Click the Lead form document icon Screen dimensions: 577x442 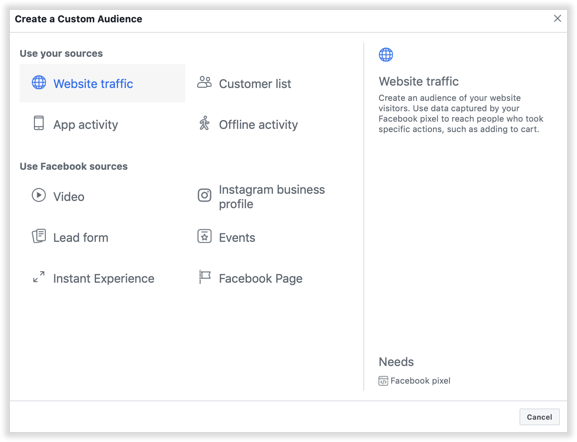pyautogui.click(x=39, y=236)
